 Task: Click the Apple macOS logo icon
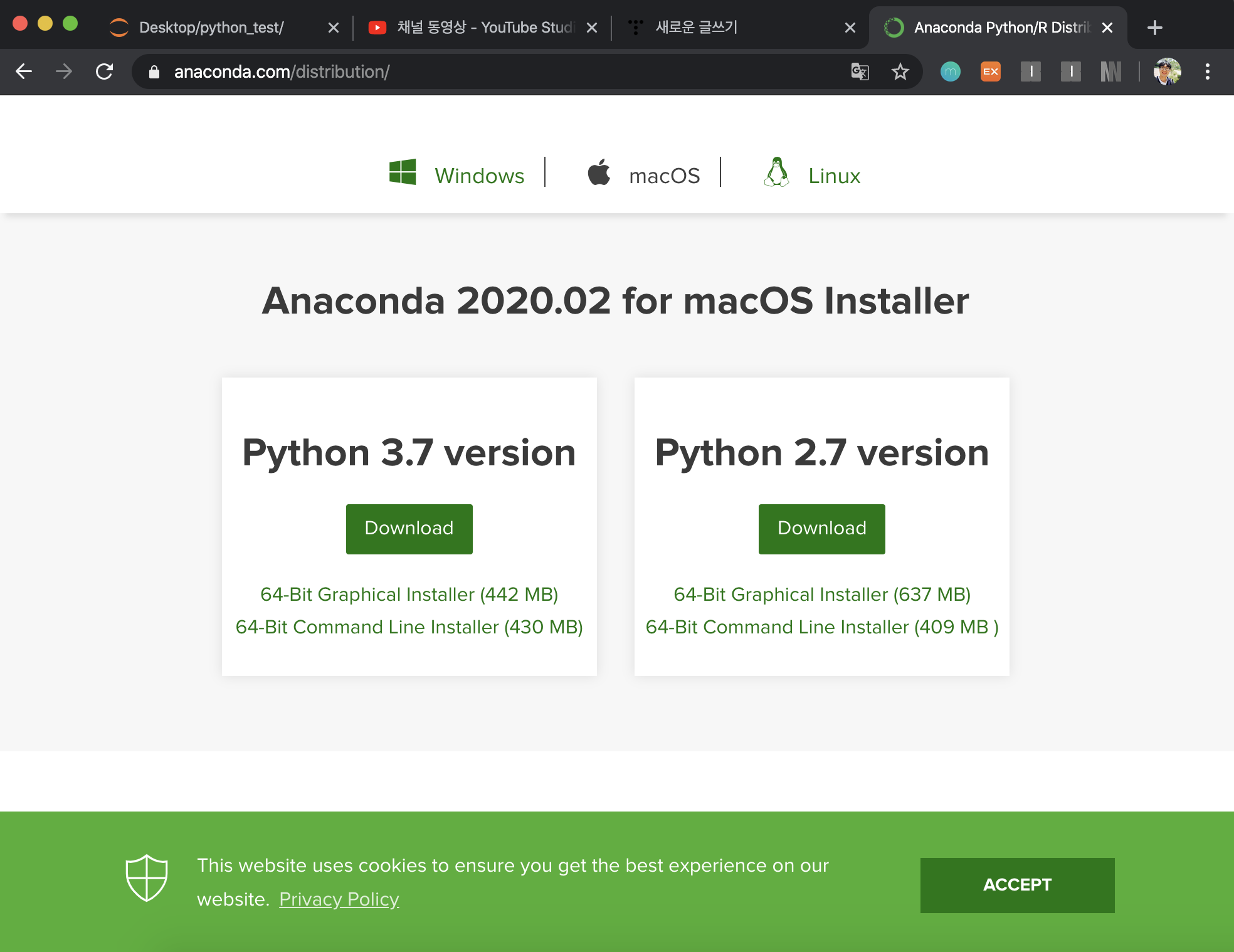tap(599, 172)
